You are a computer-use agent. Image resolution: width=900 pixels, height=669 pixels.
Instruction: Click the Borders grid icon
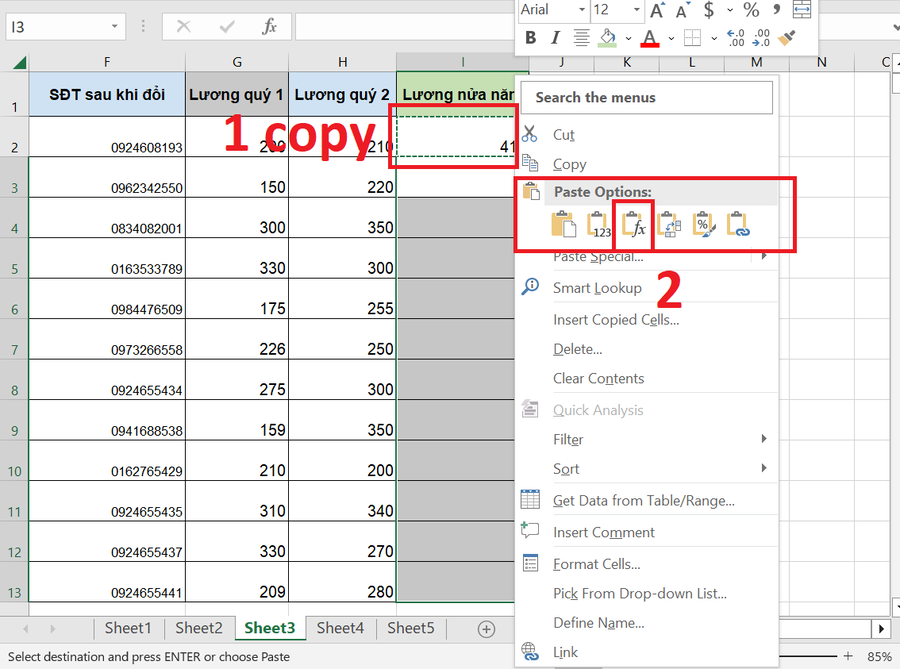point(692,38)
